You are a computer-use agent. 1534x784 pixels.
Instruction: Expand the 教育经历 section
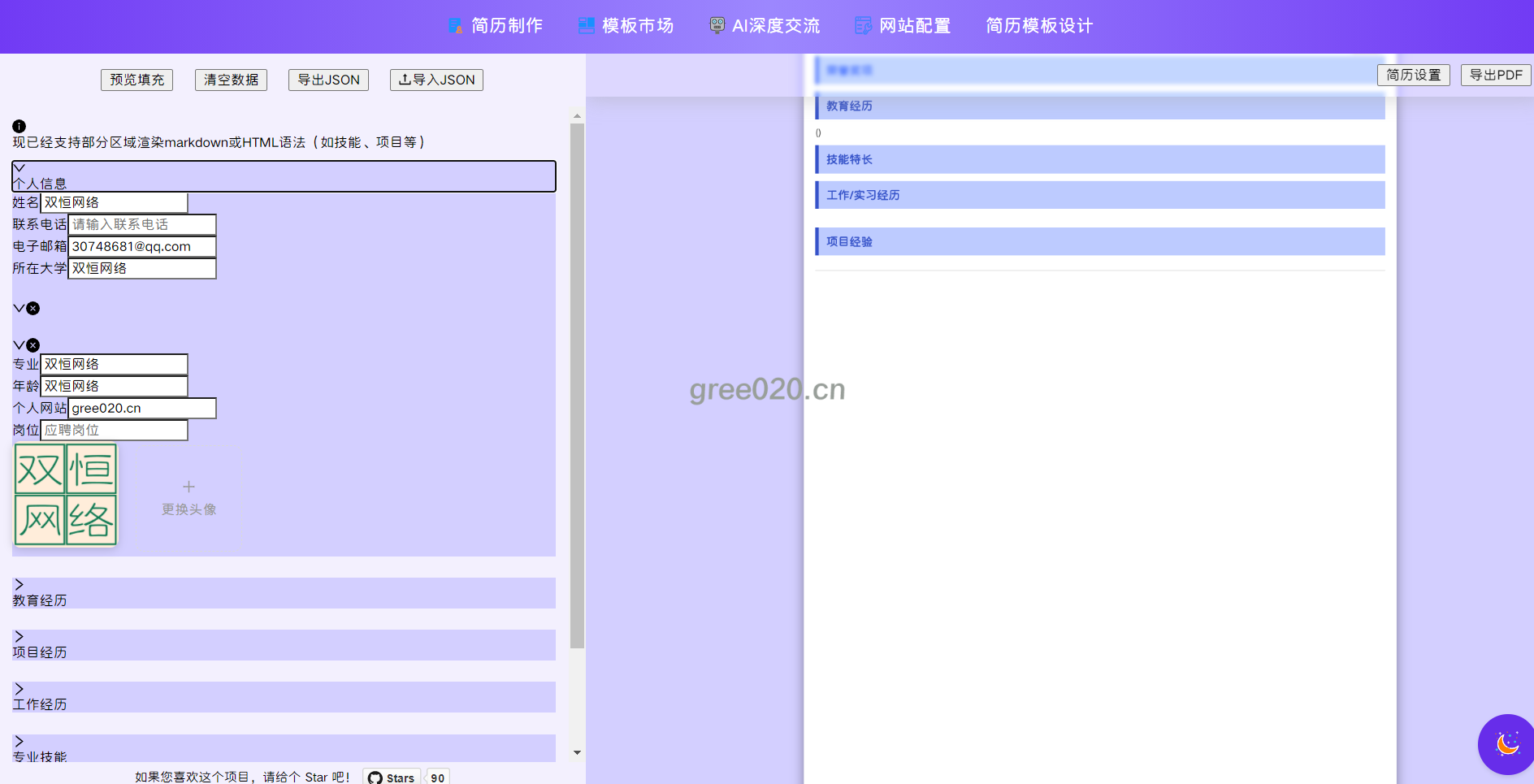(x=19, y=585)
